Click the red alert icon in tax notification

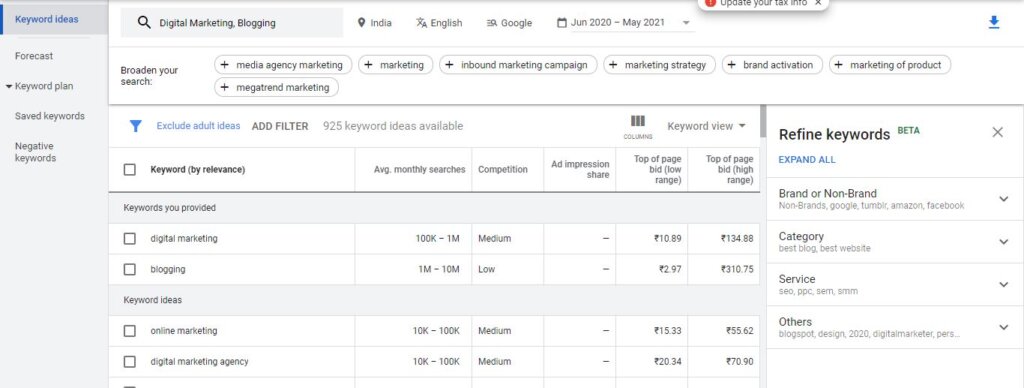click(x=711, y=3)
